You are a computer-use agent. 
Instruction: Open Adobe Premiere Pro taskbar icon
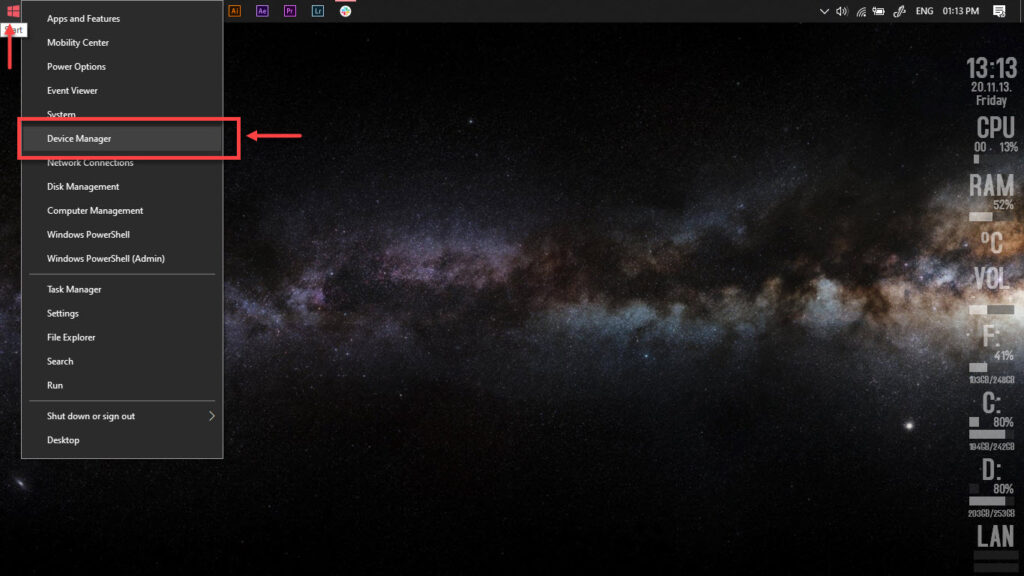click(290, 11)
